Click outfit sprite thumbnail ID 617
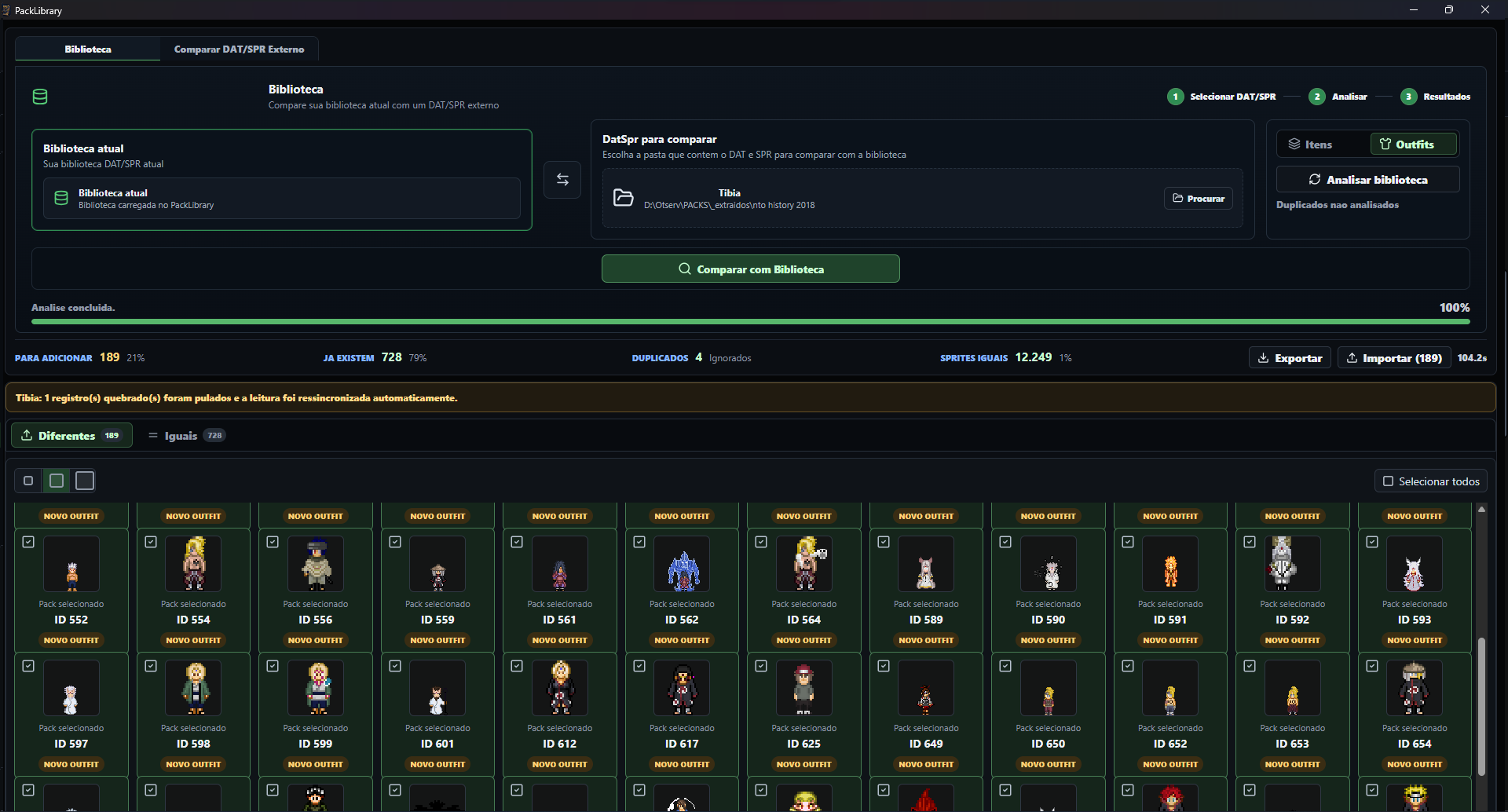Screen dimensions: 1508x812 [x=682, y=688]
